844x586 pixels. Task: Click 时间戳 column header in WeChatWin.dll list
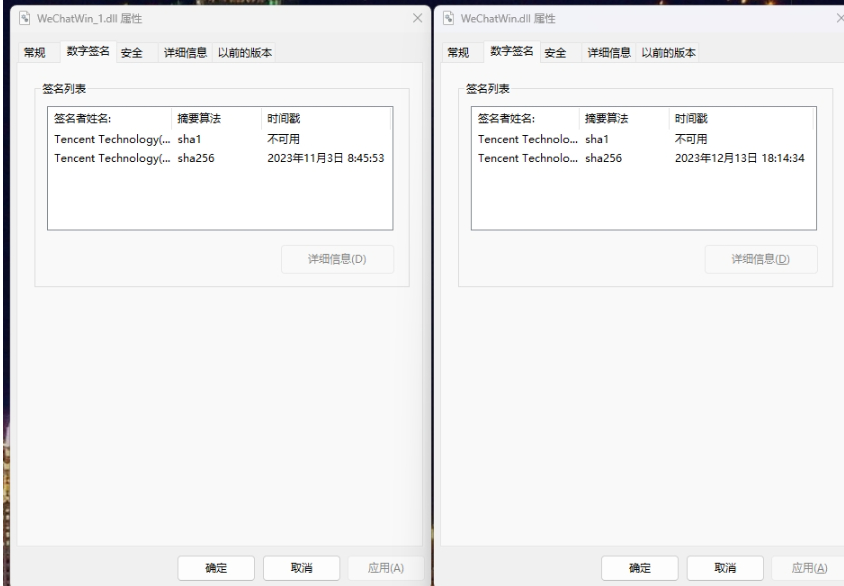(741, 118)
